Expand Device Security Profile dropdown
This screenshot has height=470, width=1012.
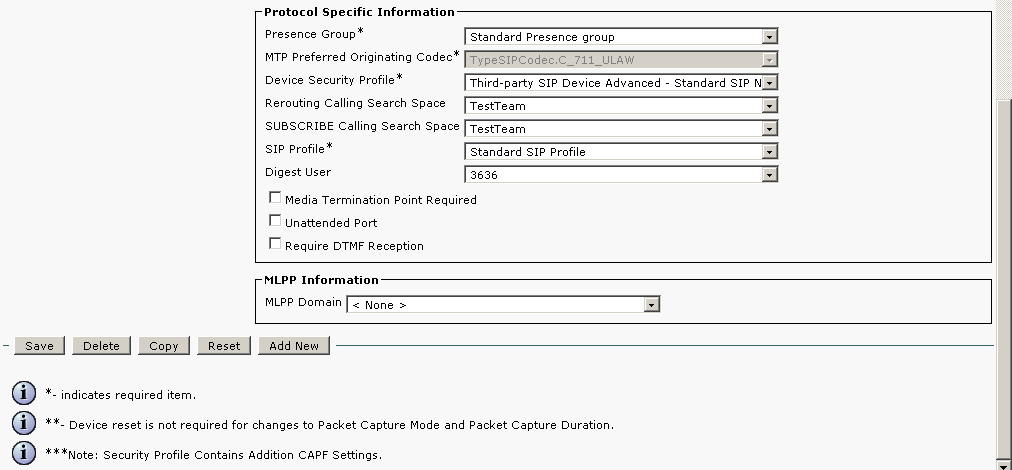(x=769, y=83)
